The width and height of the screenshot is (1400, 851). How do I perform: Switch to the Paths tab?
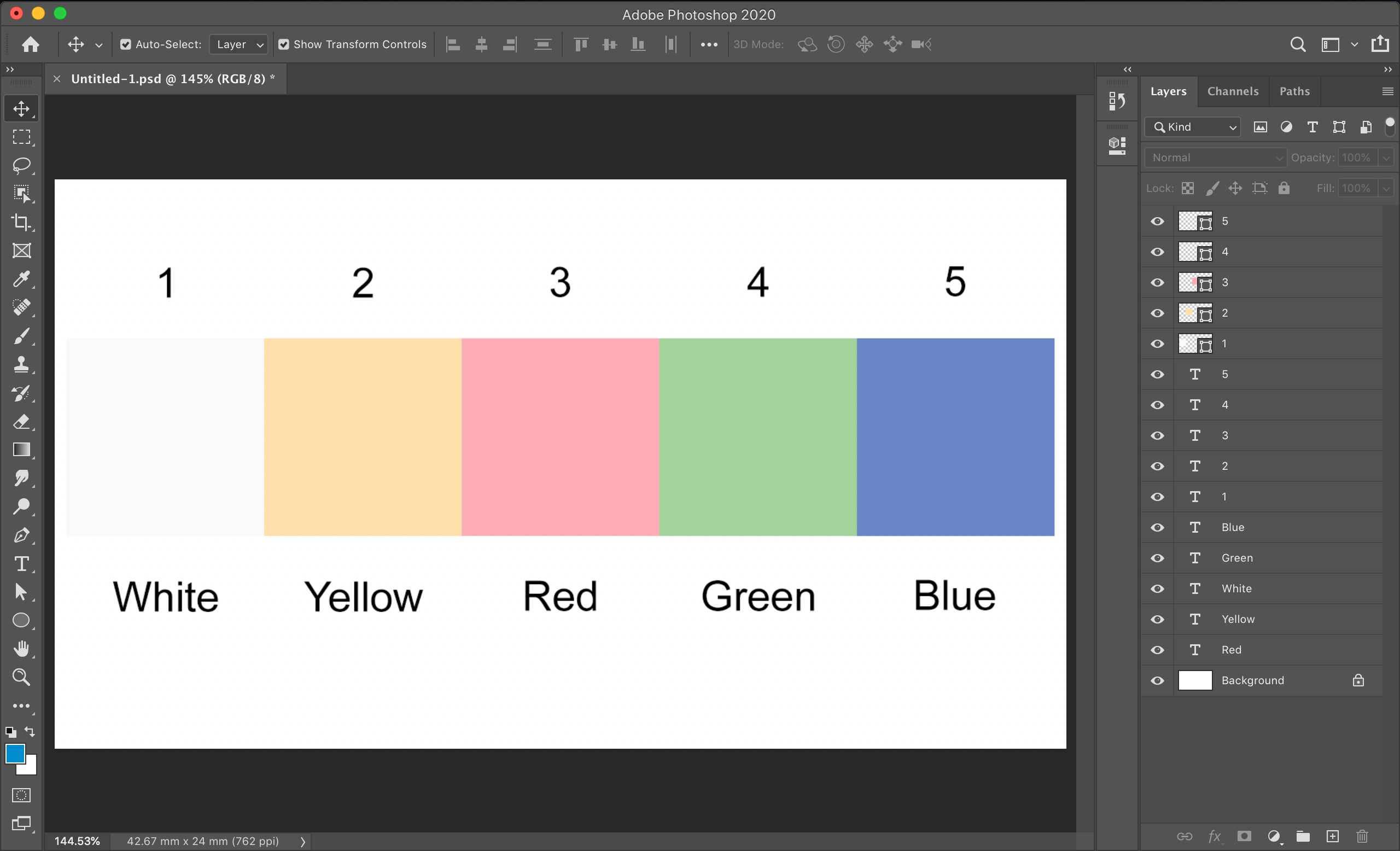1294,91
